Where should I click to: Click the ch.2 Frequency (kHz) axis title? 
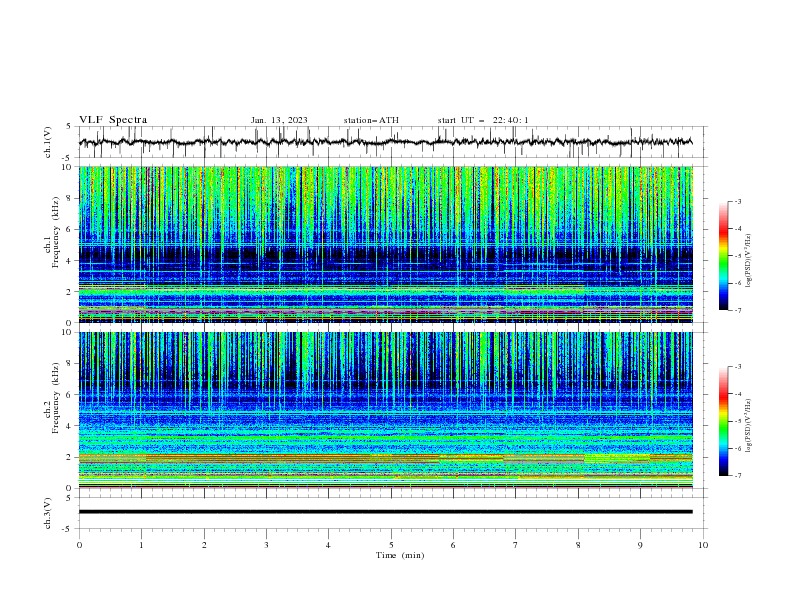(x=52, y=398)
